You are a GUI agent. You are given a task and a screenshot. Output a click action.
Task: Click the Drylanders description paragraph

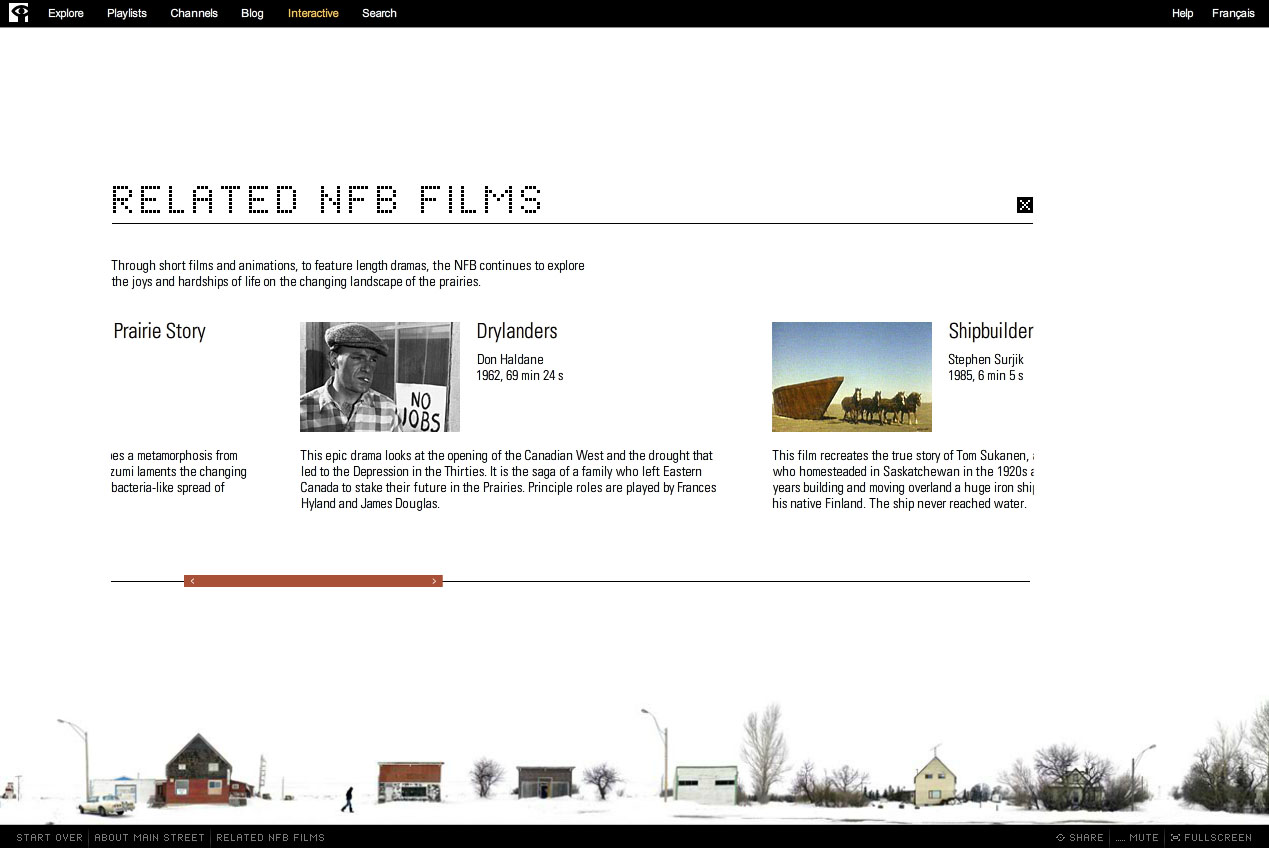tap(508, 480)
